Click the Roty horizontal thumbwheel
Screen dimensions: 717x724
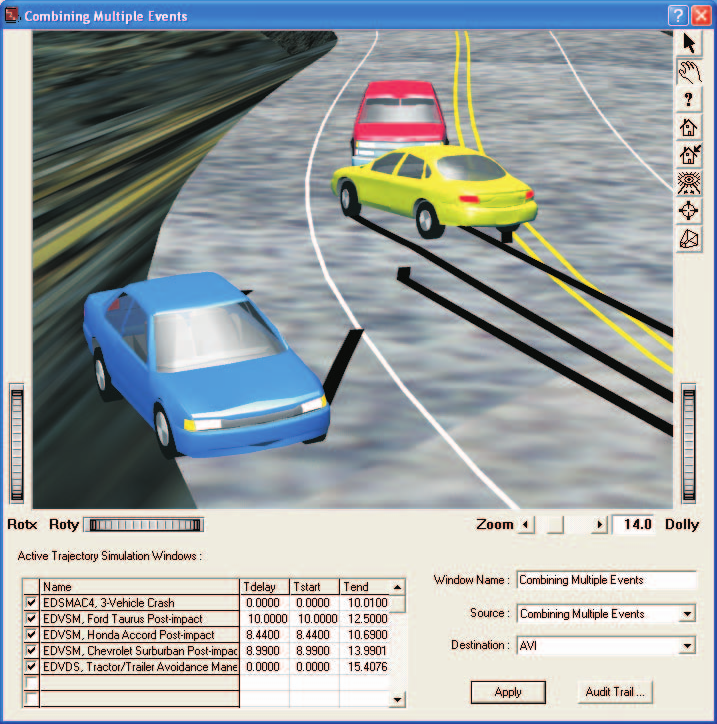click(145, 525)
